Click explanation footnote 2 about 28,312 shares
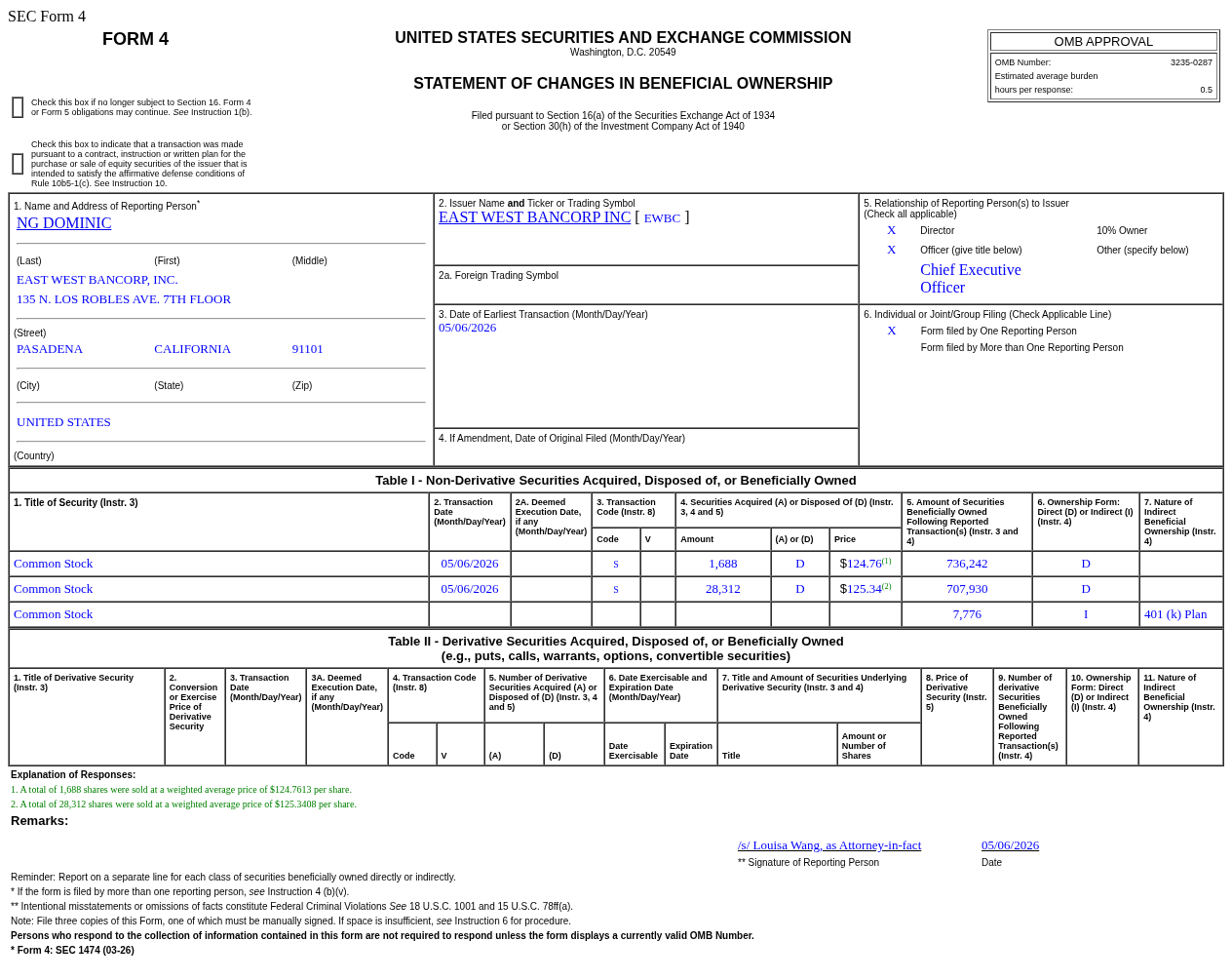Viewport: 1232px width, 980px height. pyautogui.click(x=183, y=804)
